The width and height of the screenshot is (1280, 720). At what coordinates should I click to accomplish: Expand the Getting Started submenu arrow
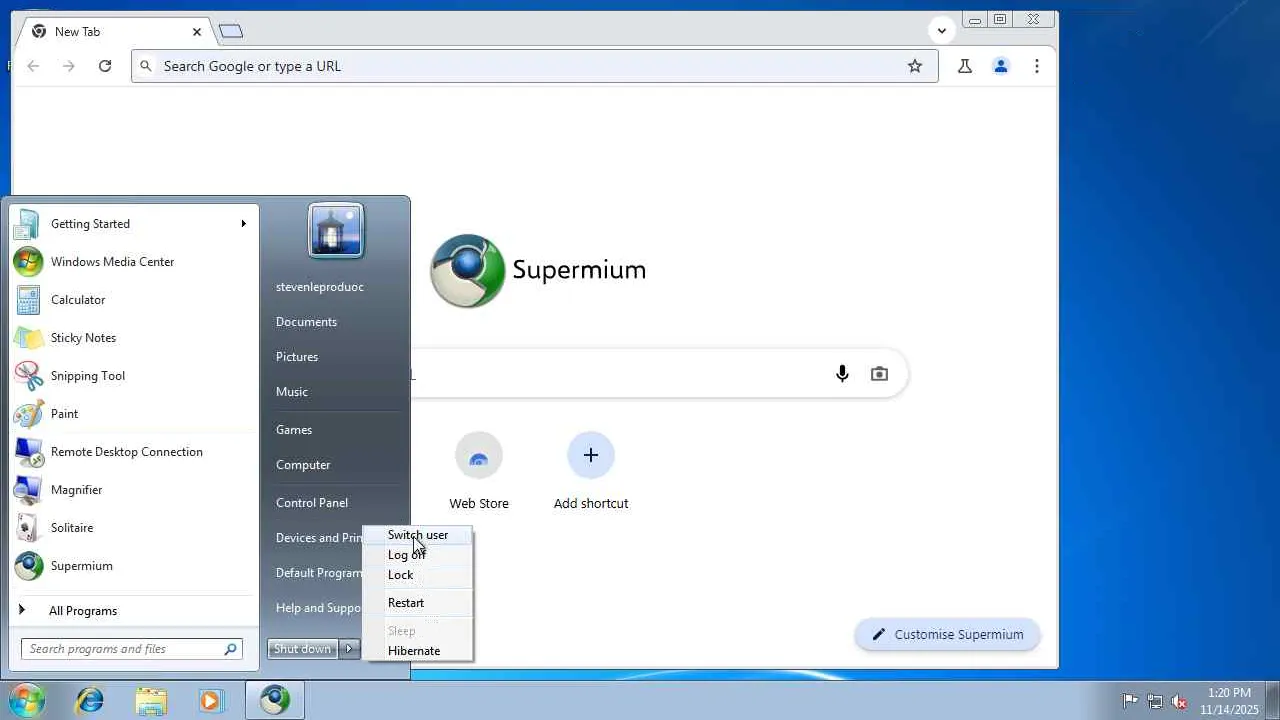(243, 224)
